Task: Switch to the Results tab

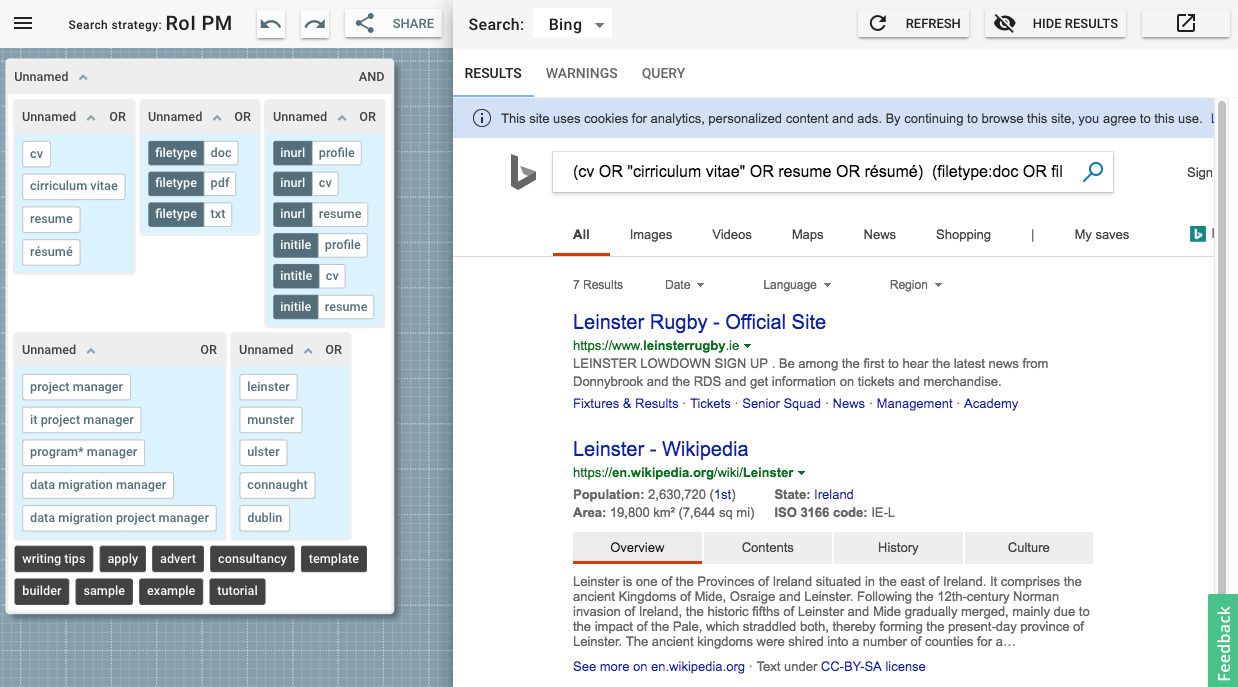Action: (493, 73)
